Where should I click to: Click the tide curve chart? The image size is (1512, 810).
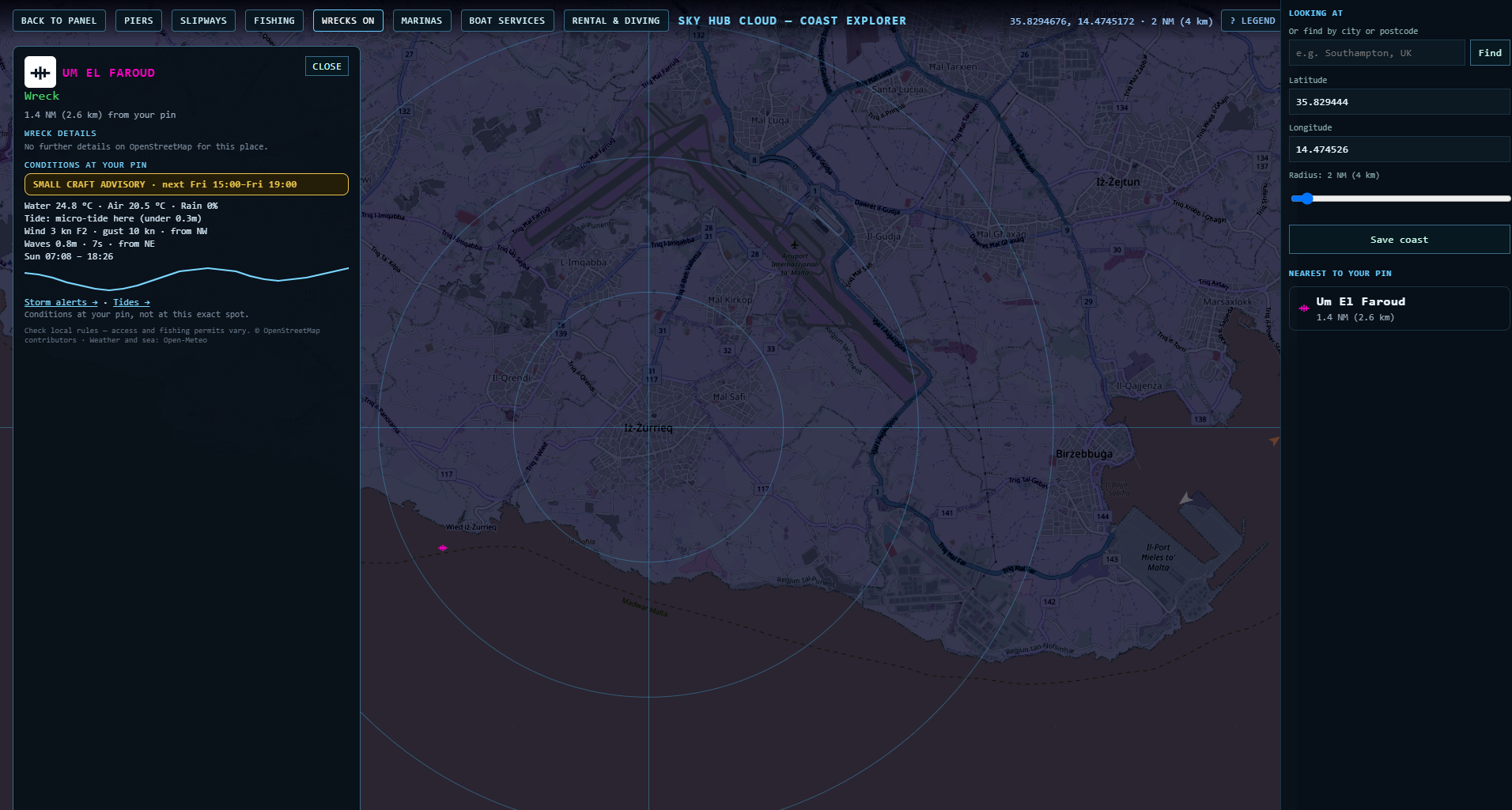coord(187,278)
